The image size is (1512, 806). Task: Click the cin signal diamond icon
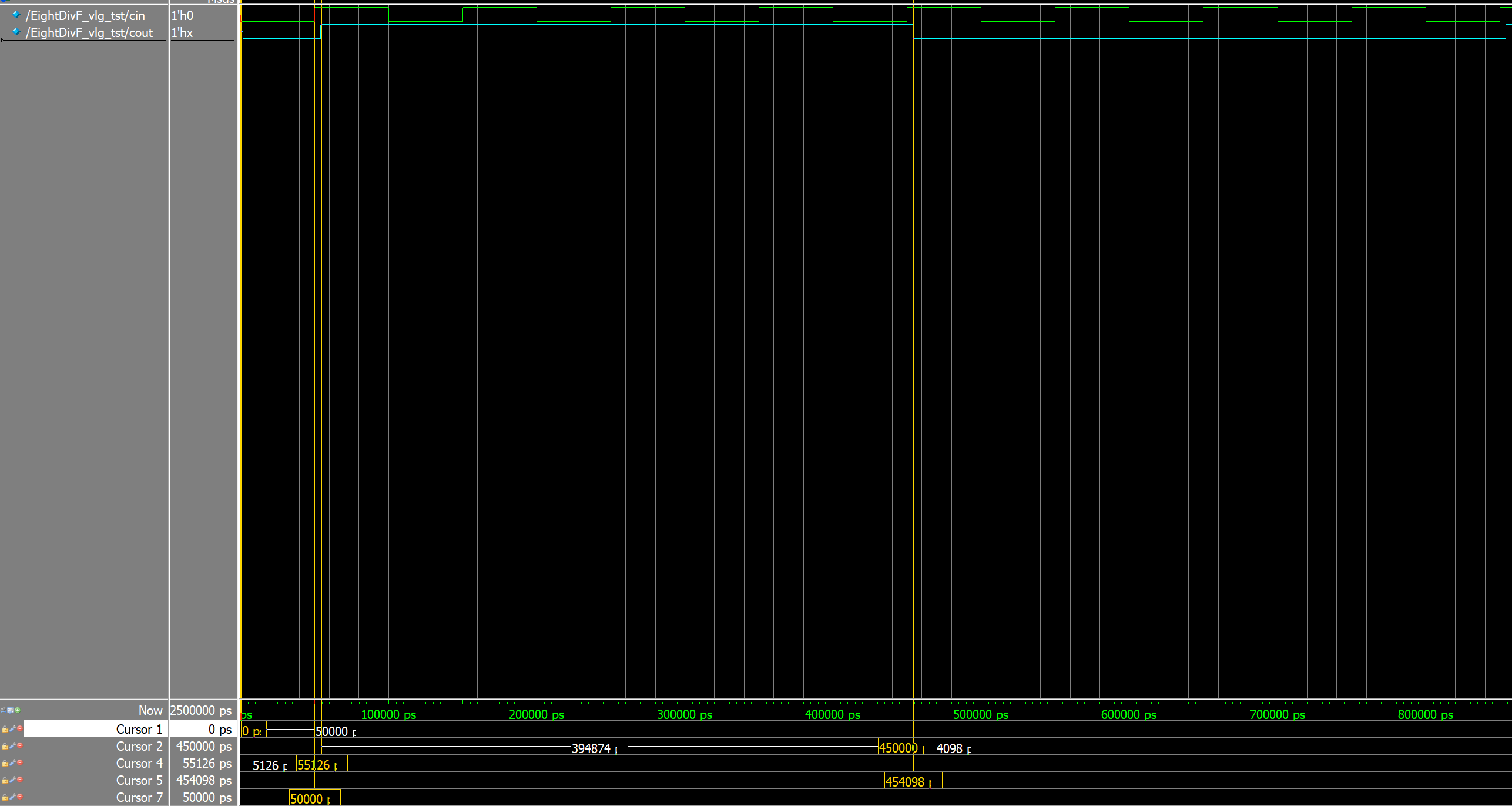point(16,15)
